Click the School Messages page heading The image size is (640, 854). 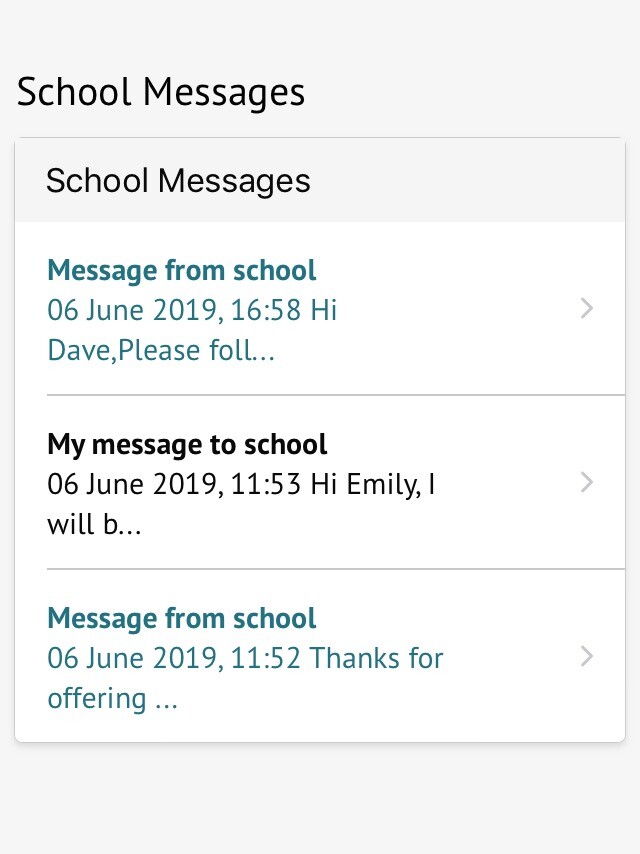(161, 92)
